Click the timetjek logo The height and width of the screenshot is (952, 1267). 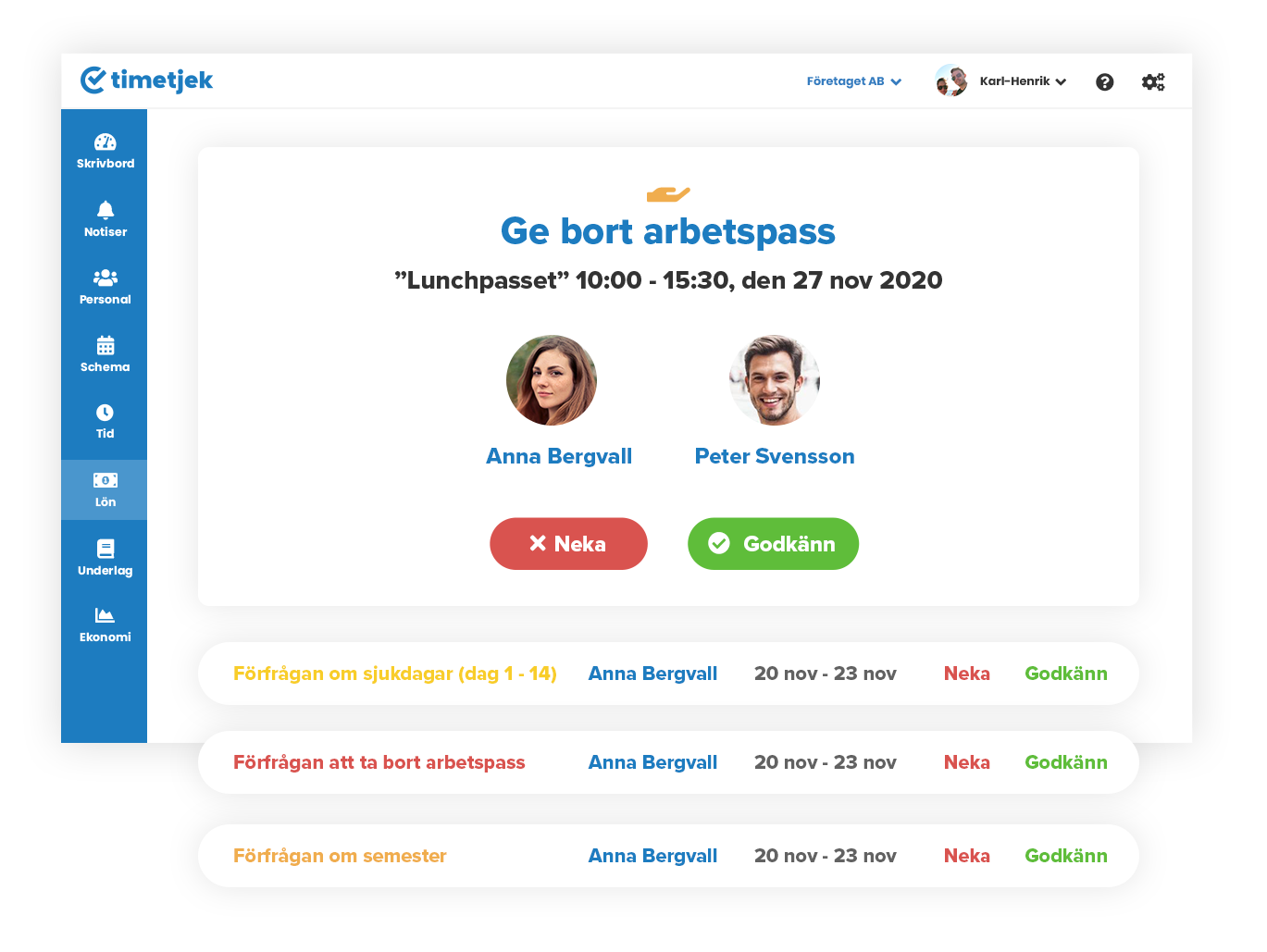point(146,80)
